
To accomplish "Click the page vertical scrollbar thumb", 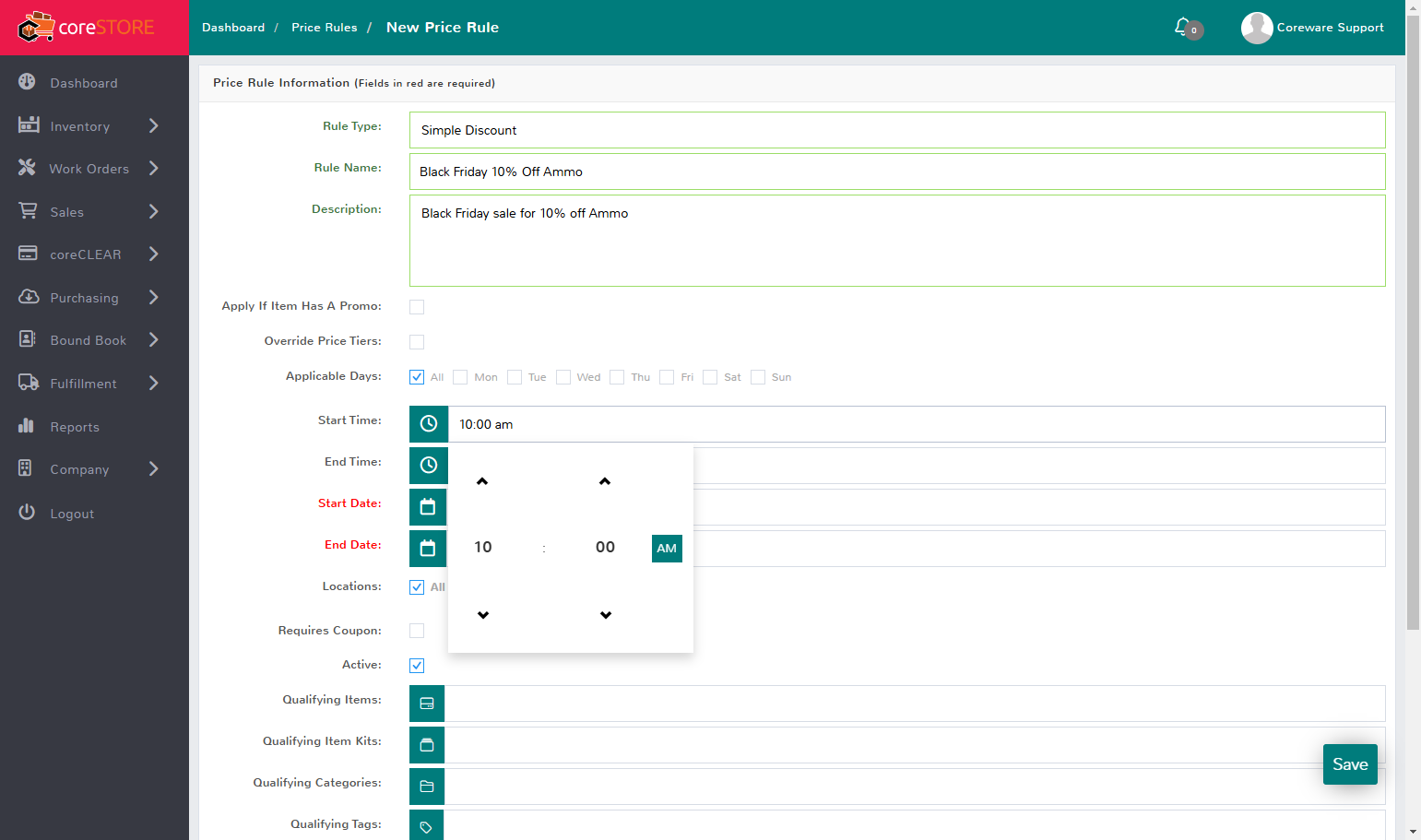I will coord(1413,323).
